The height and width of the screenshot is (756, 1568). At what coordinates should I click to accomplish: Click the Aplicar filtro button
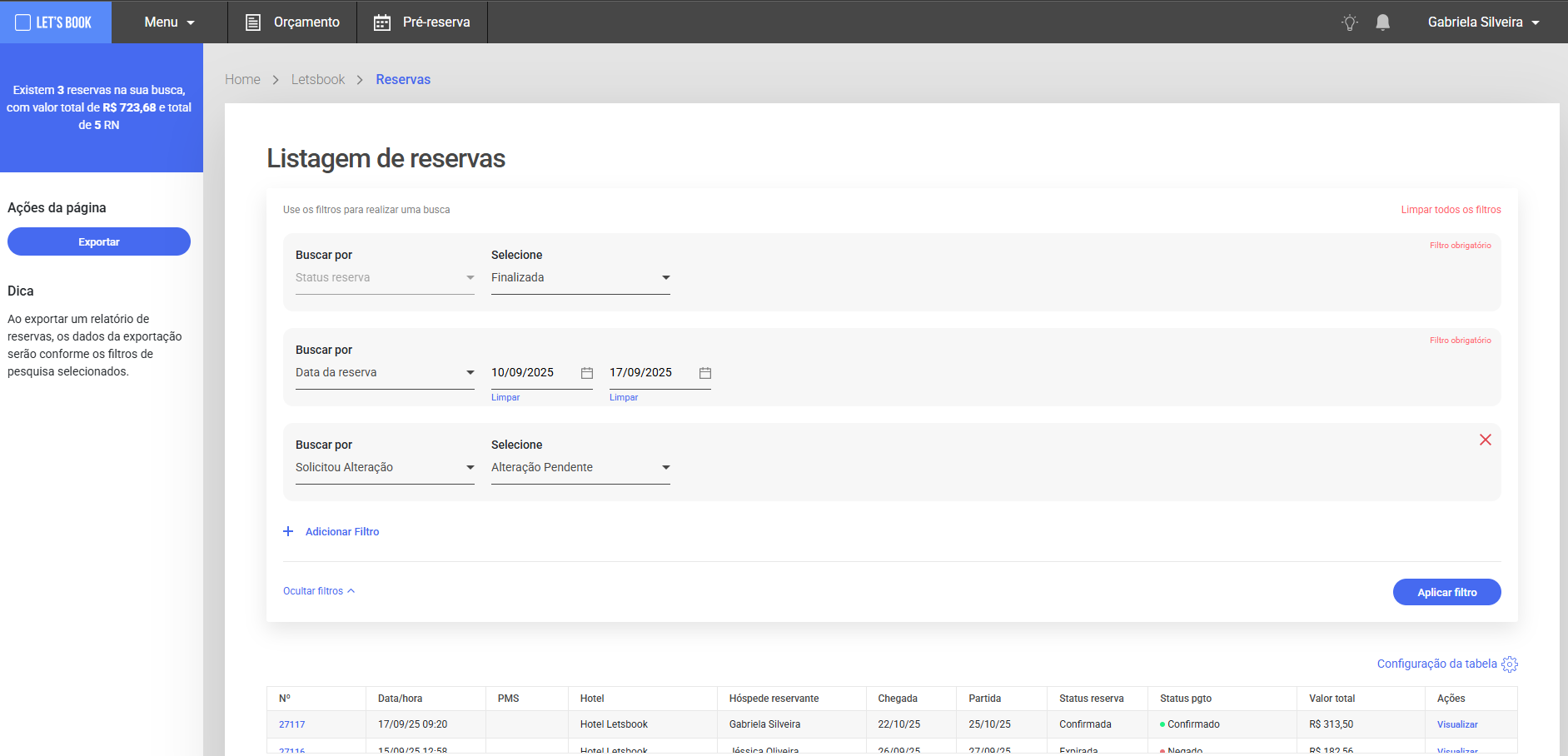(1446, 592)
